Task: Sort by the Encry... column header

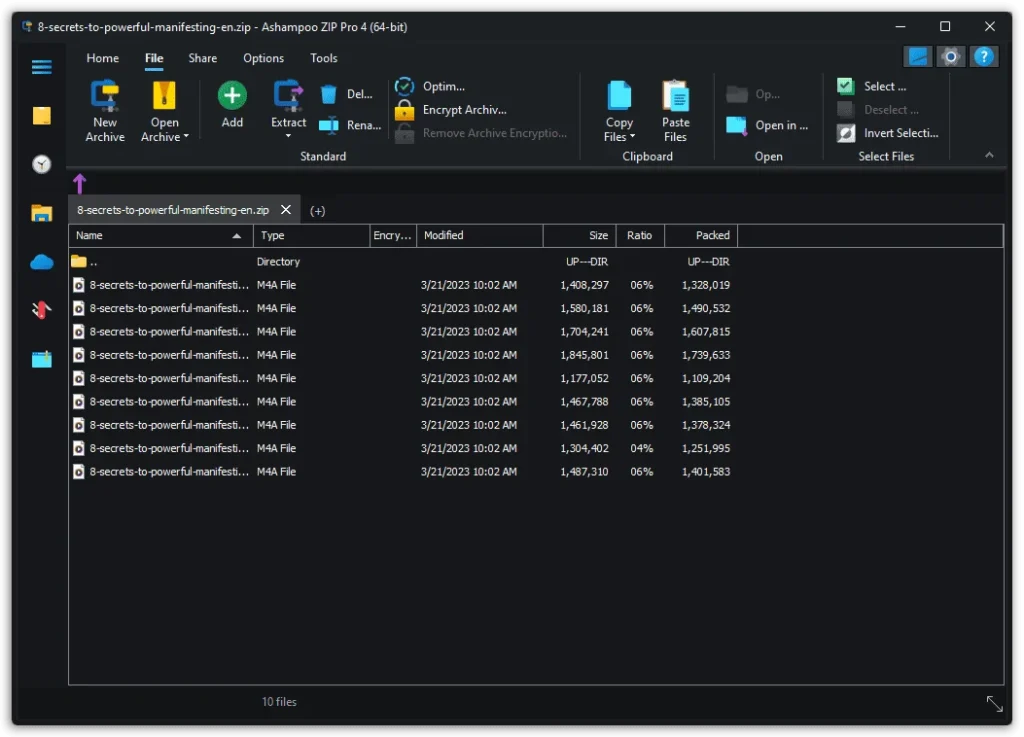Action: point(393,236)
